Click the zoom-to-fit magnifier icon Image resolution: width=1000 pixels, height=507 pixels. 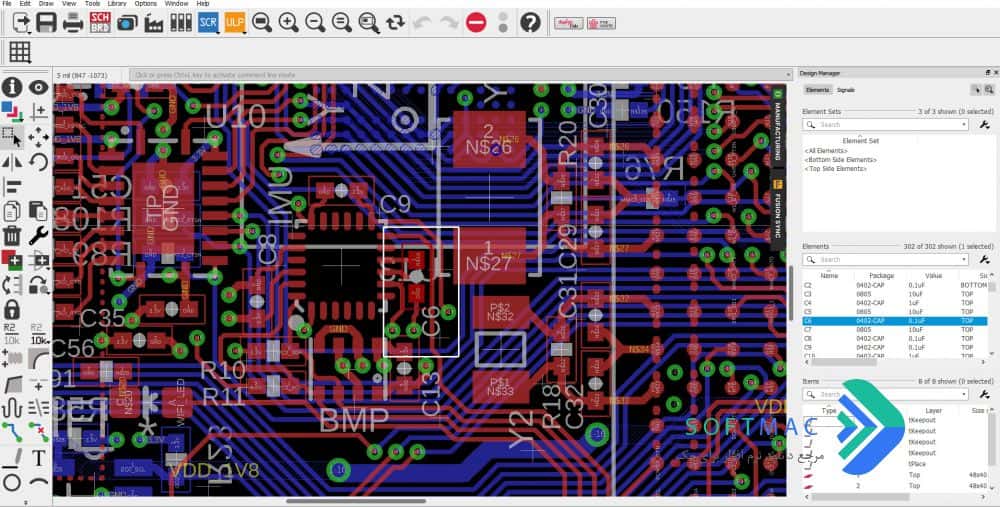pos(261,23)
